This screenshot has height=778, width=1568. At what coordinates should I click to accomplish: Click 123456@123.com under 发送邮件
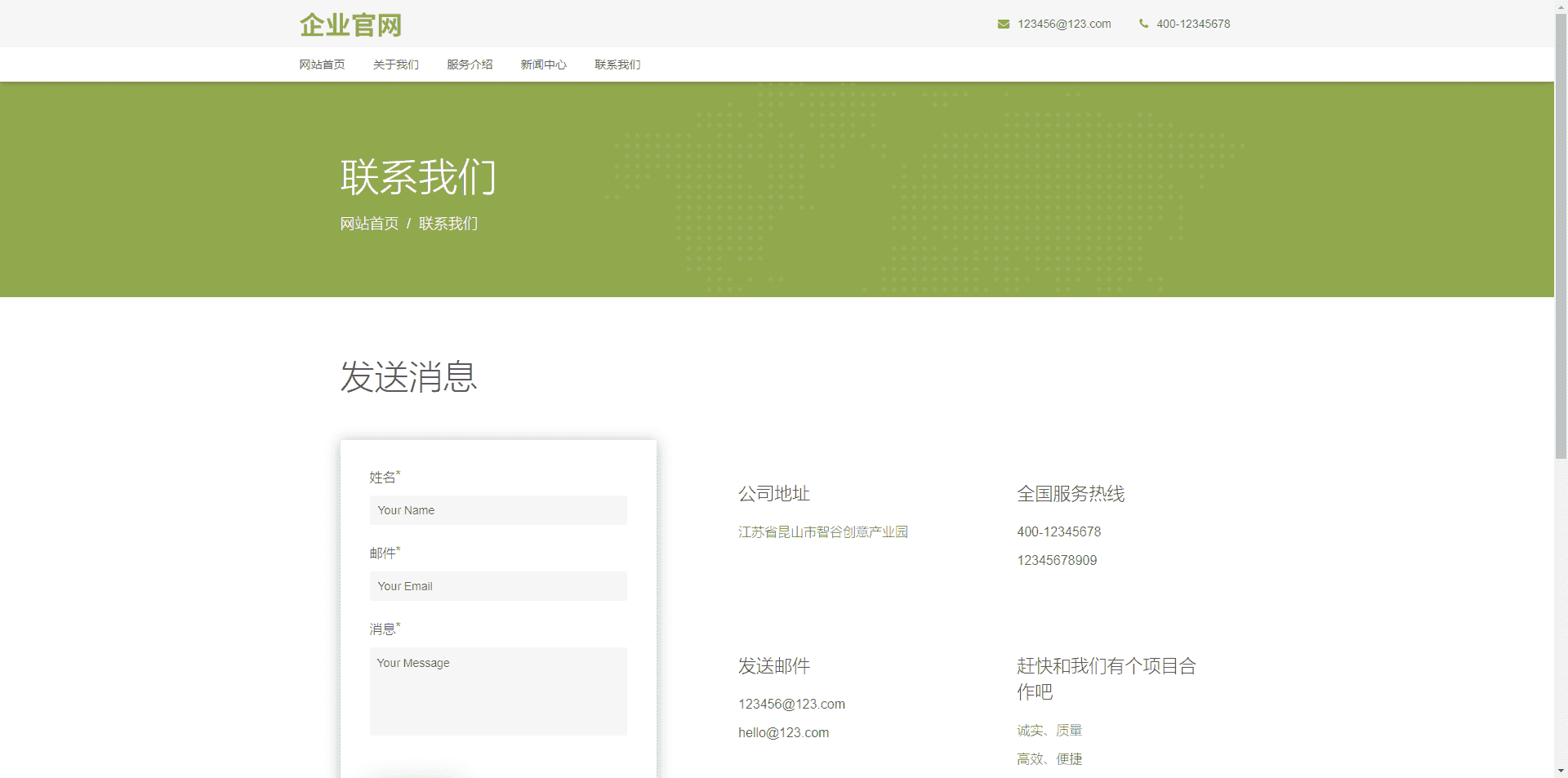tap(792, 705)
